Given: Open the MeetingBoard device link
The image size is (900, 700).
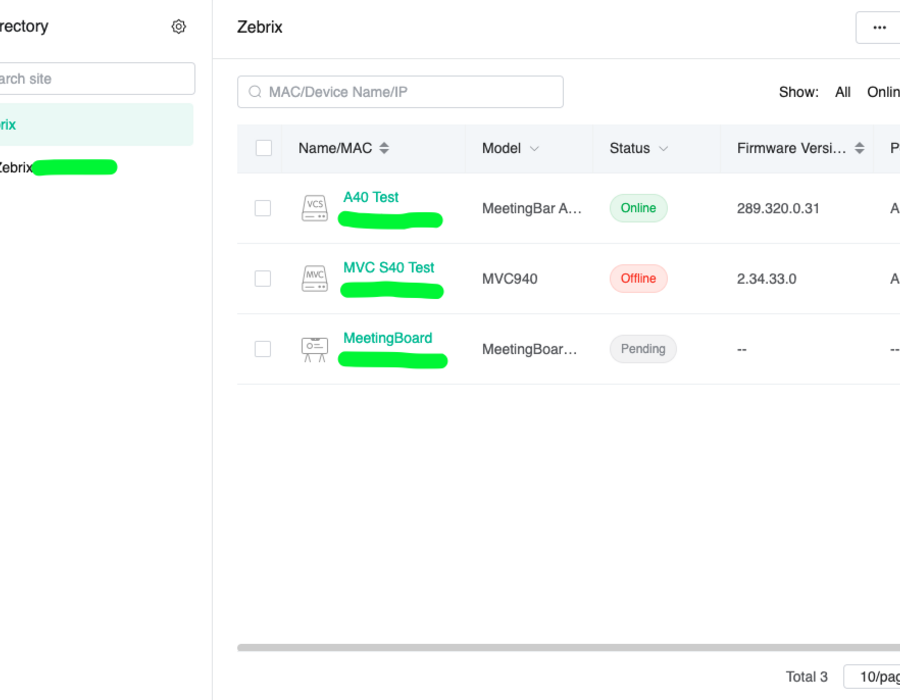Looking at the screenshot, I should tap(387, 338).
